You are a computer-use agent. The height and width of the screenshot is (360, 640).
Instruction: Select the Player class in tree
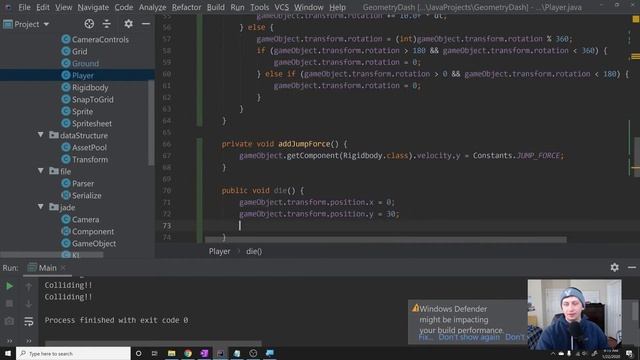pos(82,75)
